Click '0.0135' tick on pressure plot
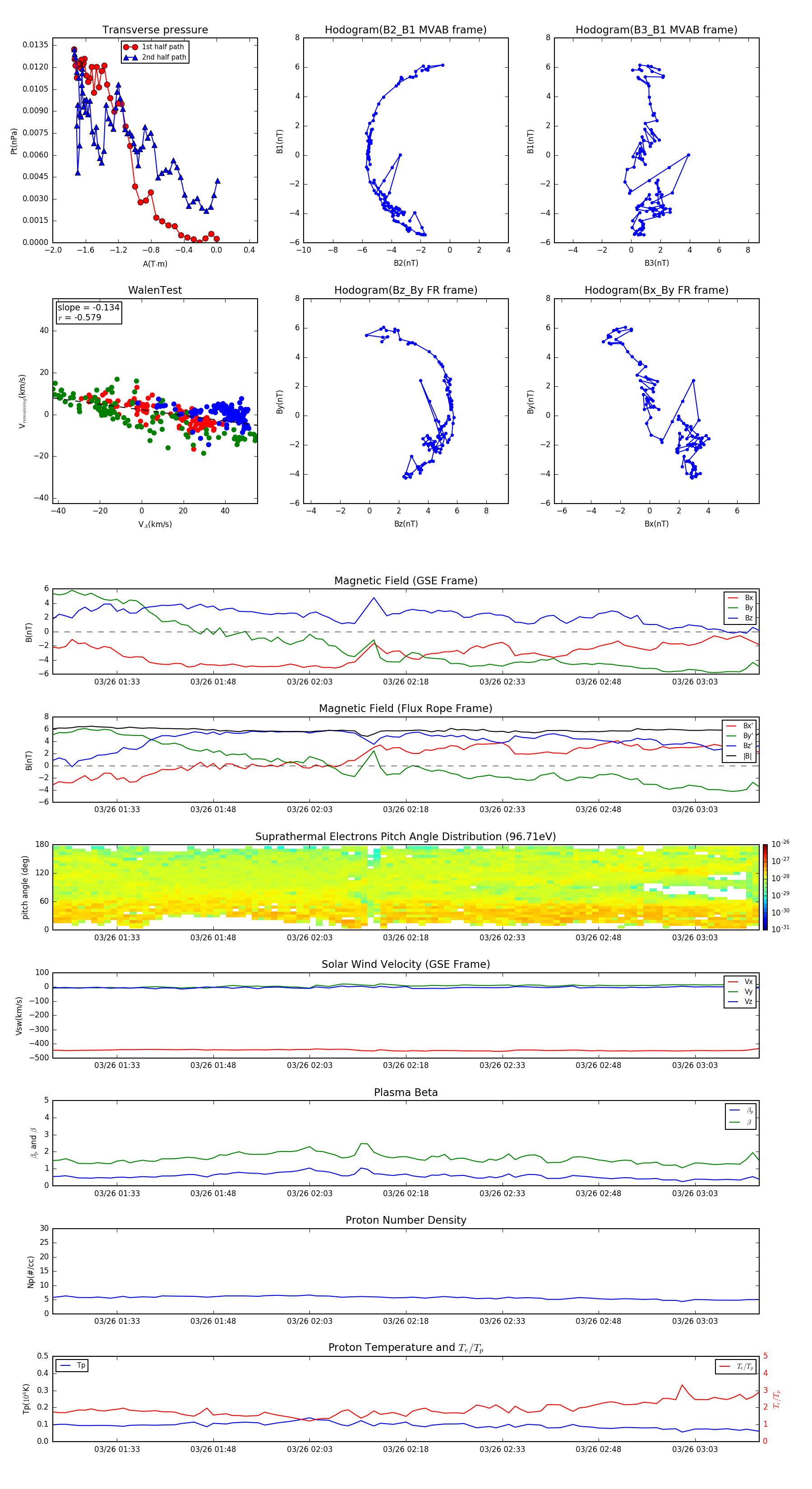The width and height of the screenshot is (812, 1489). (36, 45)
